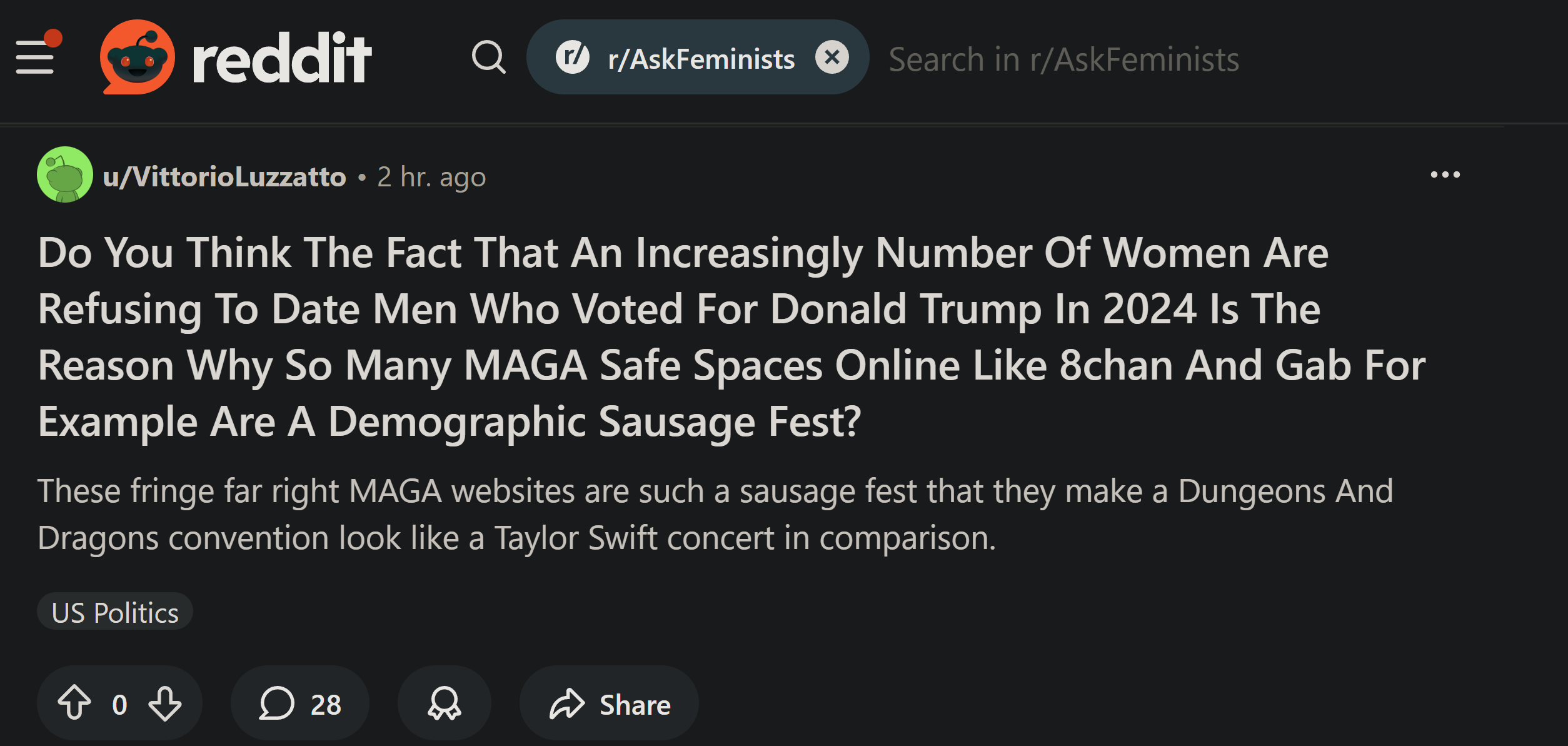Click the share arrow icon

click(566, 703)
